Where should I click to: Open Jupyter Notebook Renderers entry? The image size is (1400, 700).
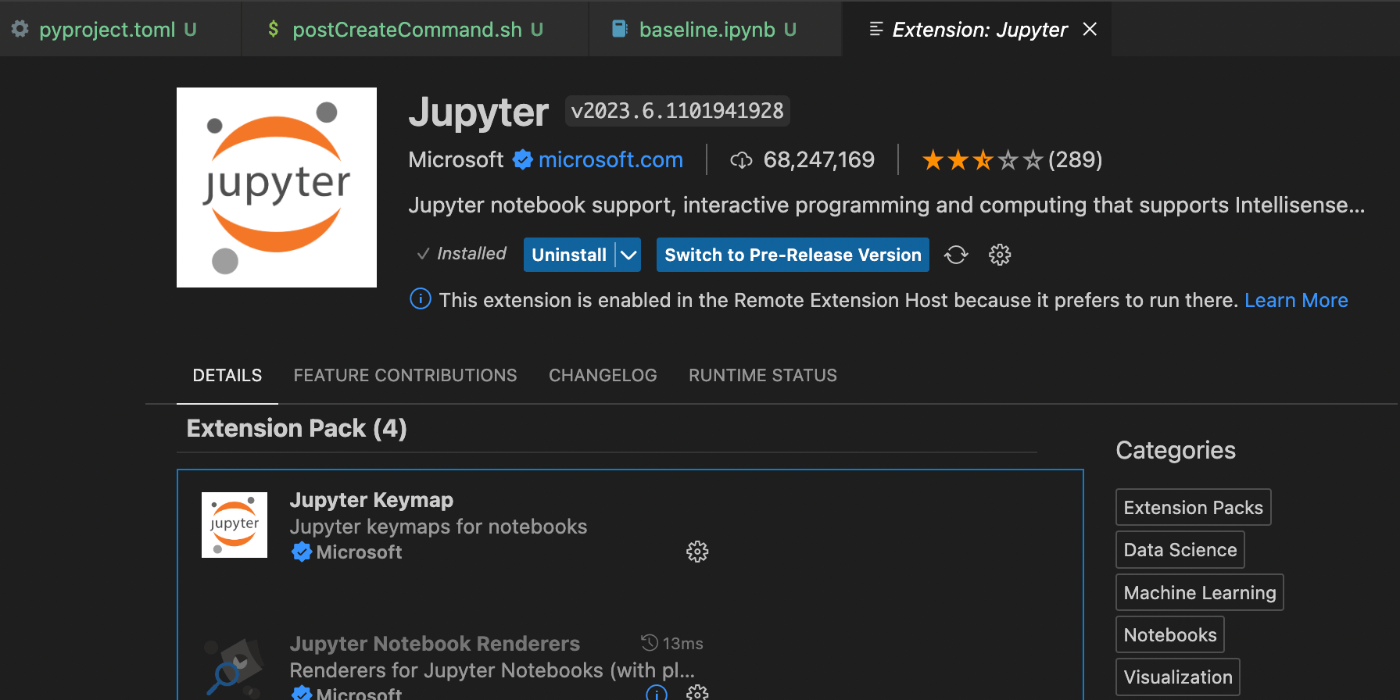pyautogui.click(x=435, y=644)
